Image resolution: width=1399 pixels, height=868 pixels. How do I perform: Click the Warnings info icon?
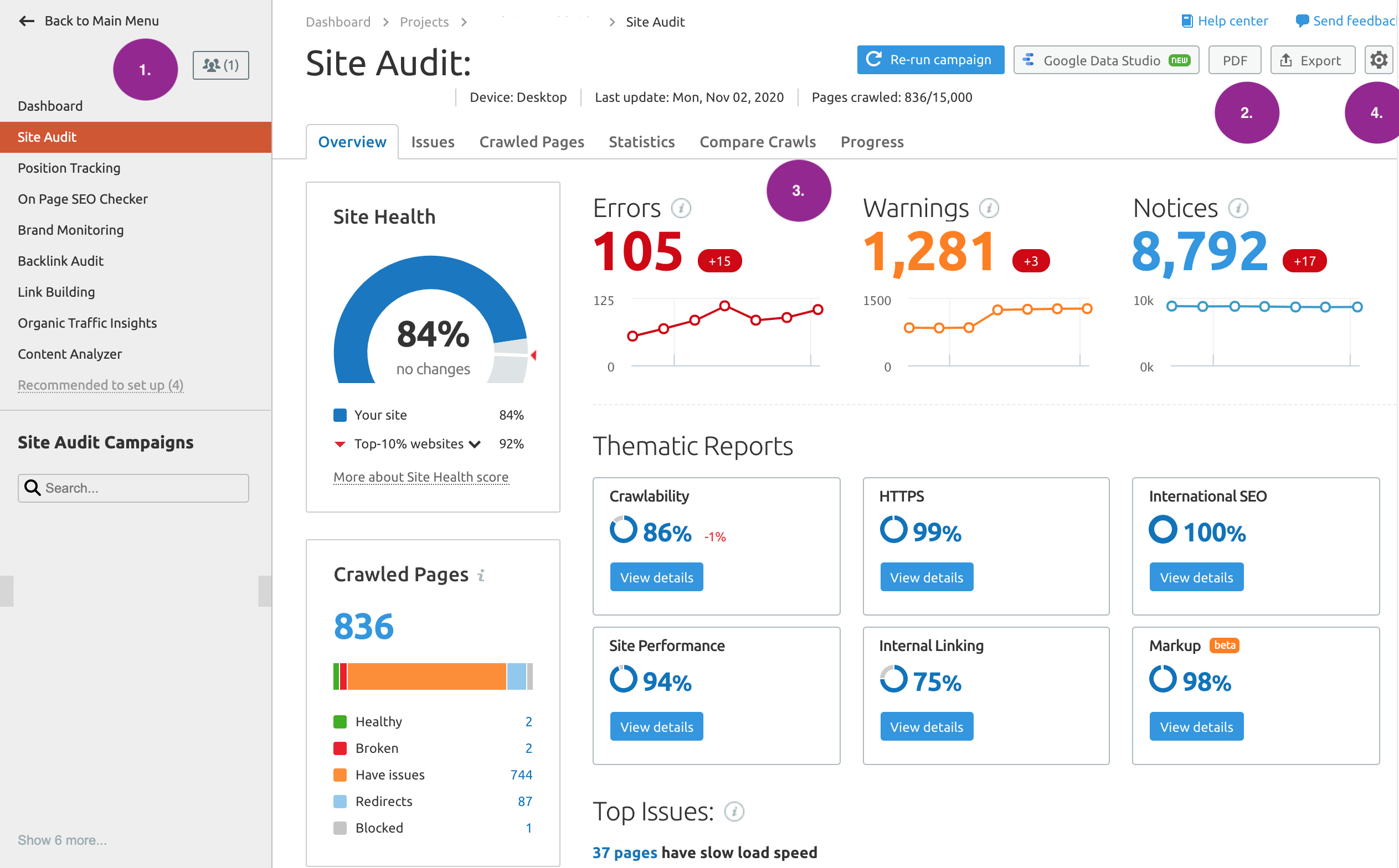pos(989,208)
